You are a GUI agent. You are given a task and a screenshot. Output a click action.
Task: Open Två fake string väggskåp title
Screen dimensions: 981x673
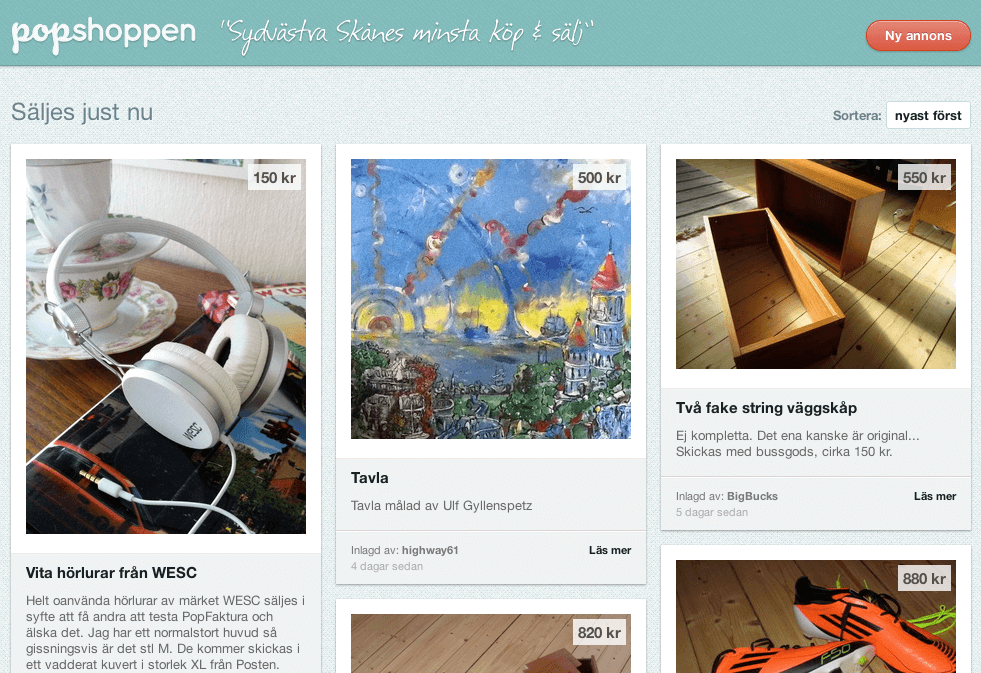coord(766,408)
